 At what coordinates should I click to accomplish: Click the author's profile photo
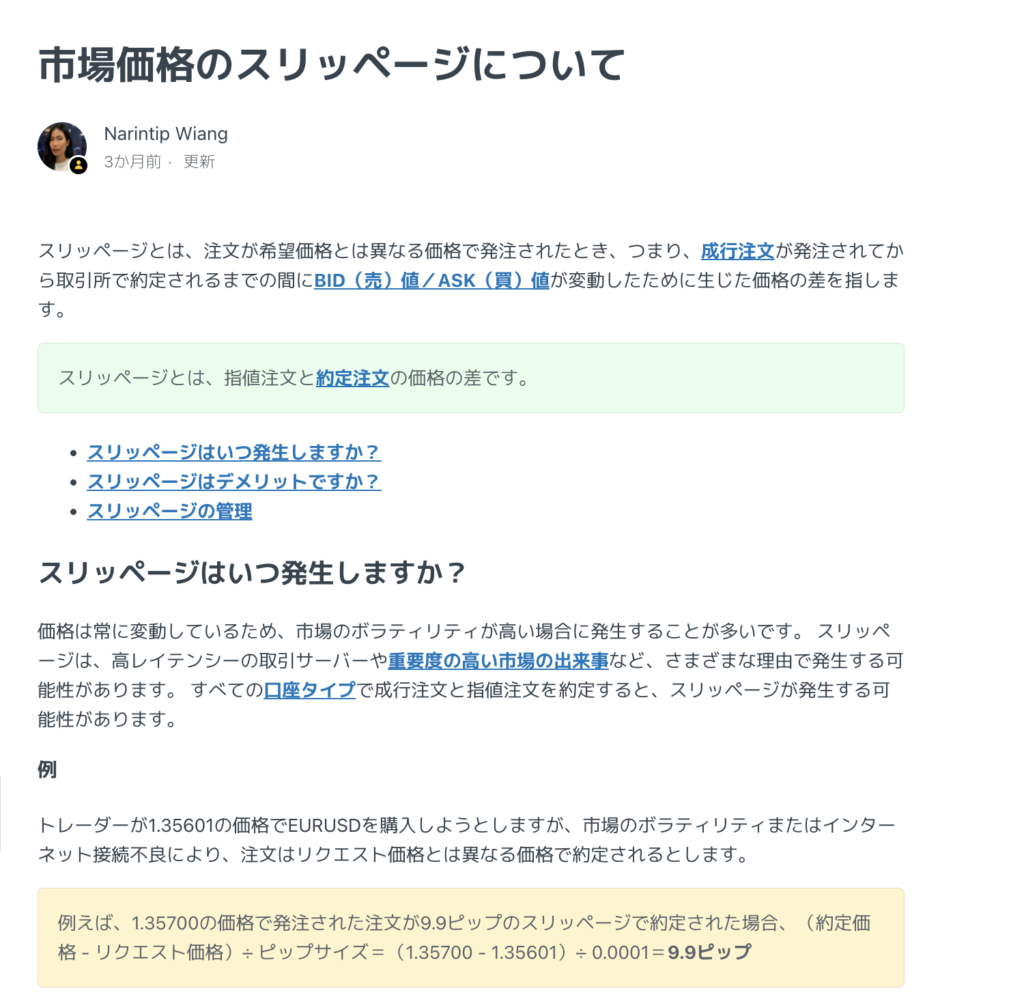coord(62,147)
